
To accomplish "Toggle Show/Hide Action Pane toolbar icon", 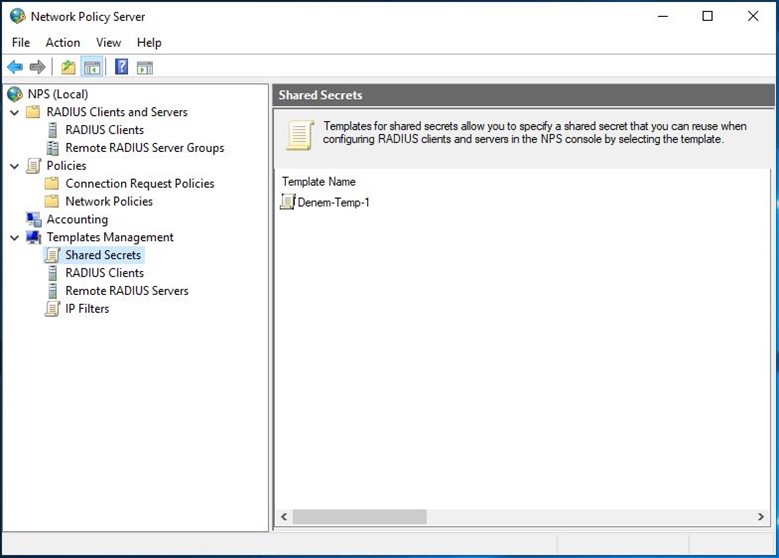I will pos(145,67).
